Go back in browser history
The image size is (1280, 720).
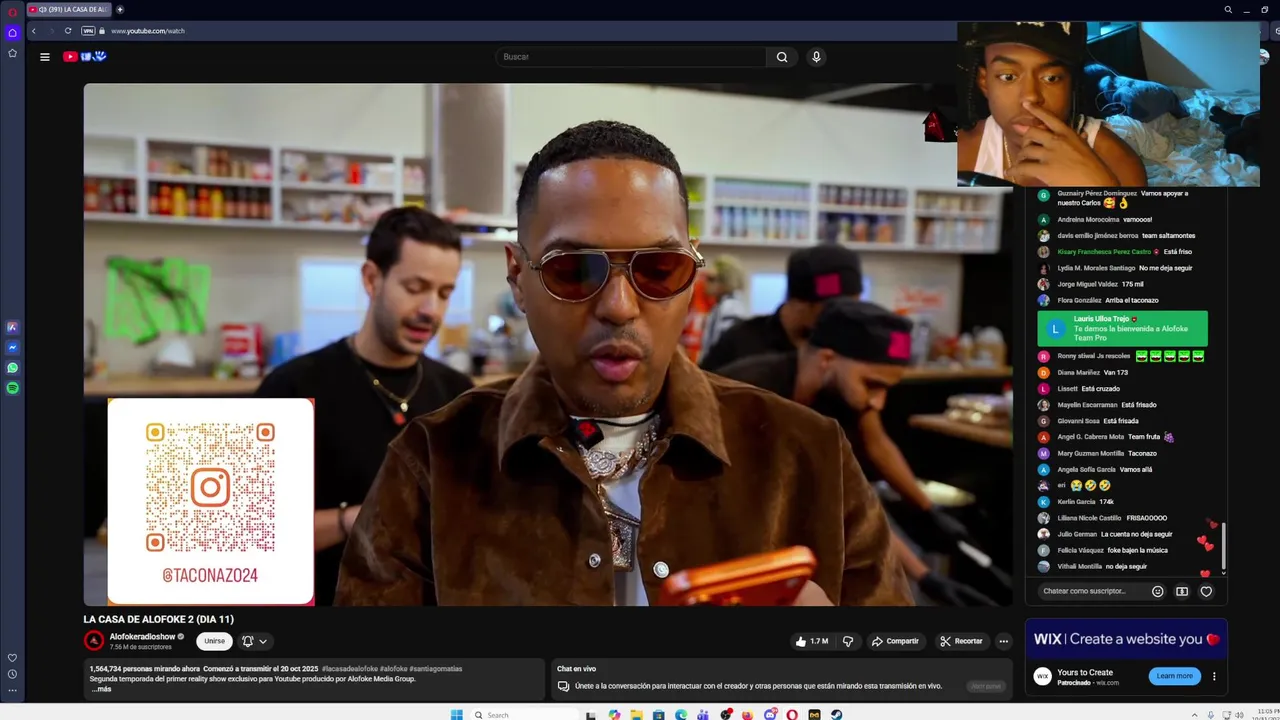click(x=33, y=31)
